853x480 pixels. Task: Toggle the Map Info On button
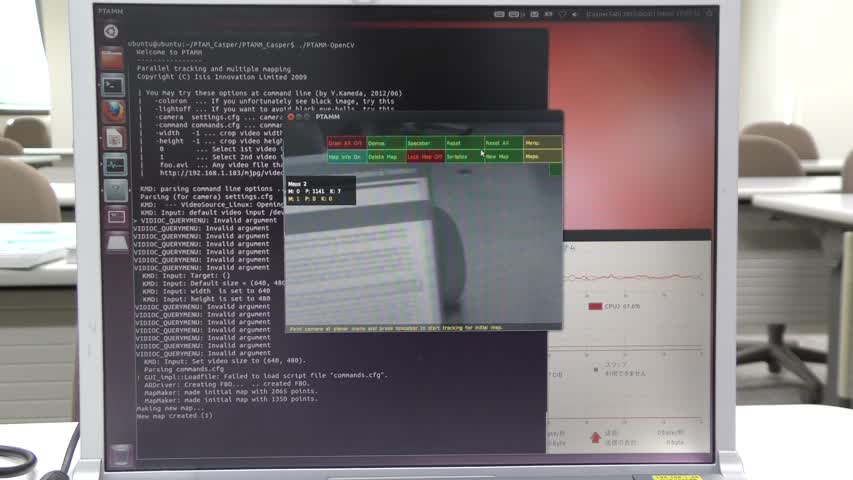347,157
